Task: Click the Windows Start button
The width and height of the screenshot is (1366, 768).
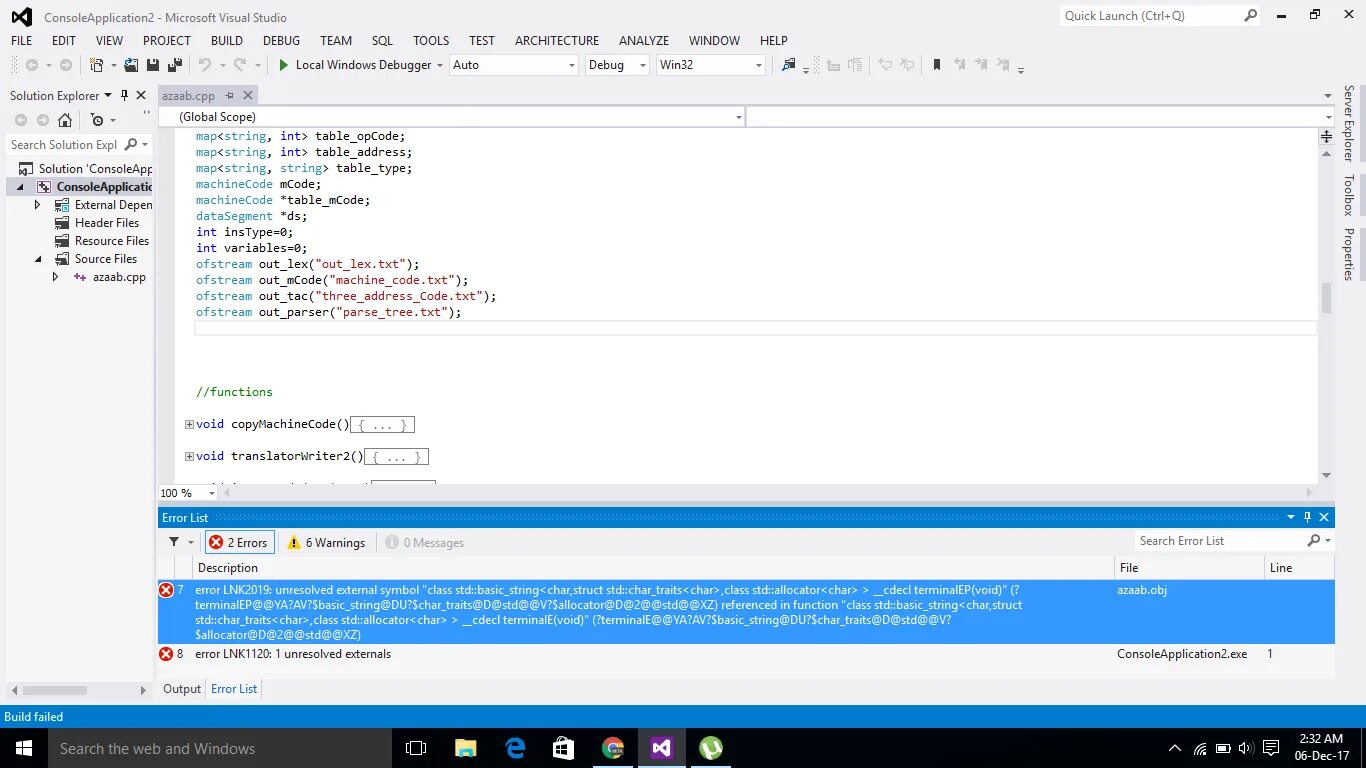Action: click(23, 748)
